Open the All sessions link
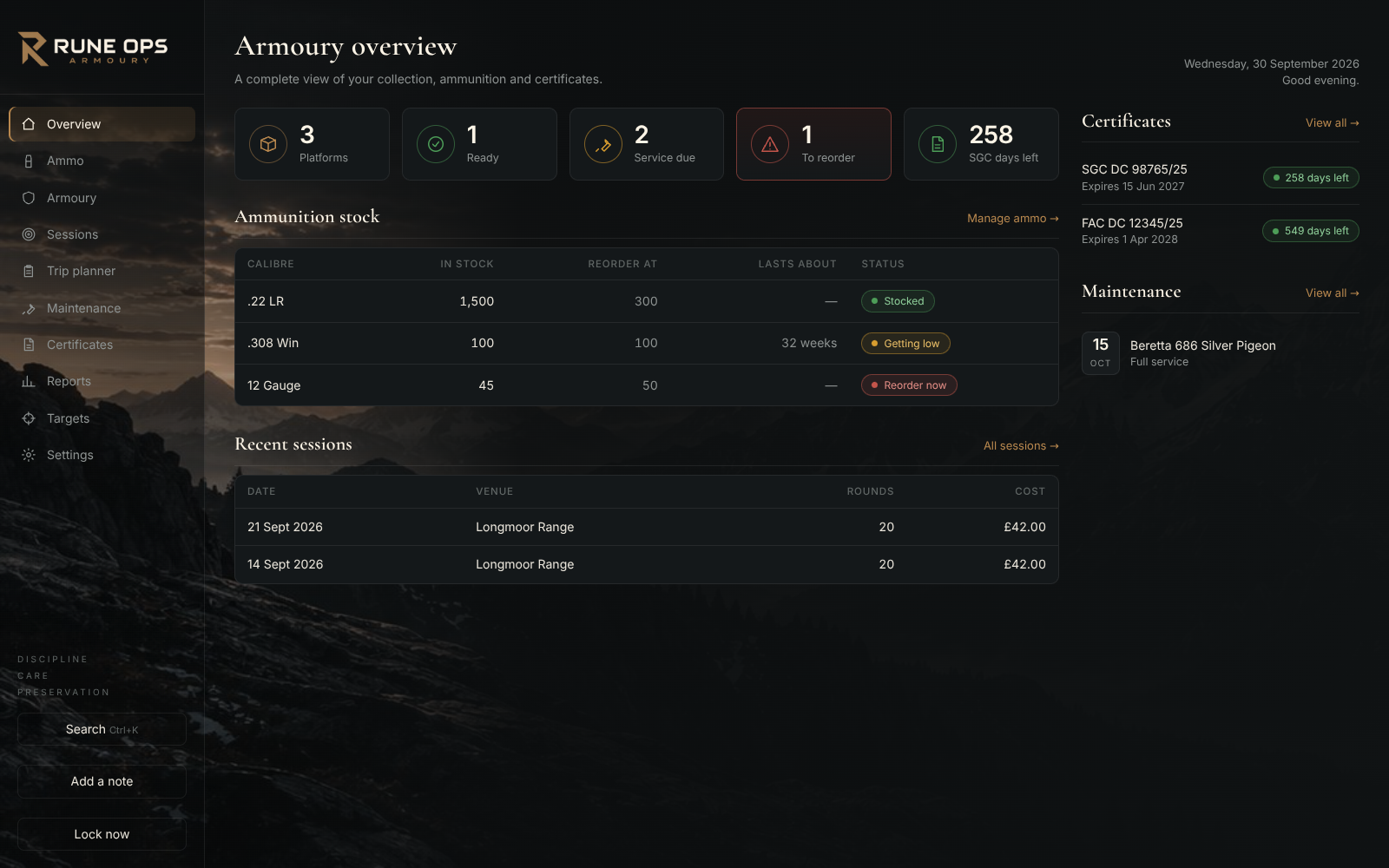Image resolution: width=1389 pixels, height=868 pixels. tap(1021, 445)
